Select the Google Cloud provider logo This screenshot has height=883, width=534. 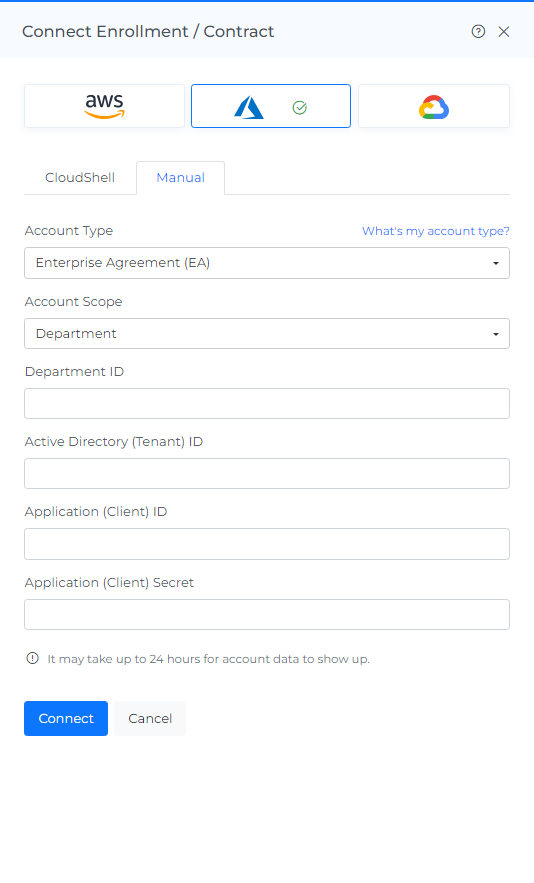coord(434,108)
